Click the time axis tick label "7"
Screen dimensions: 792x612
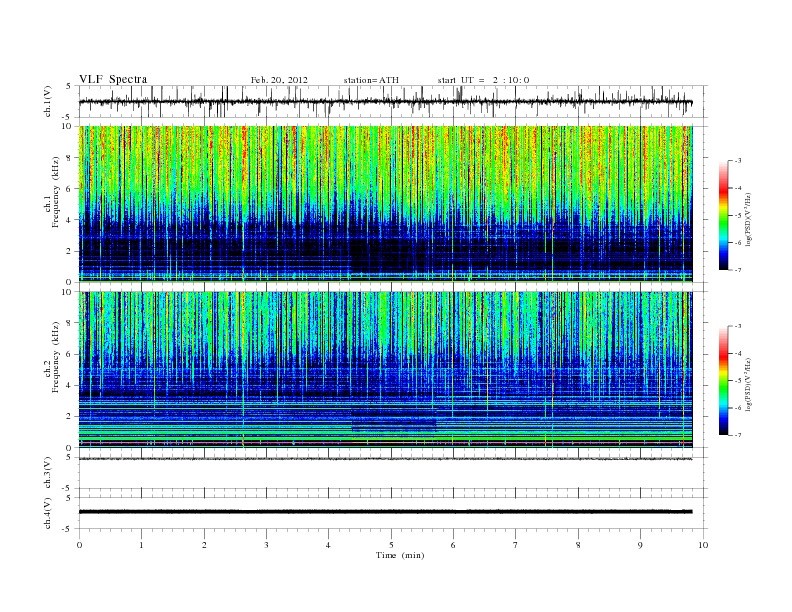[x=516, y=545]
